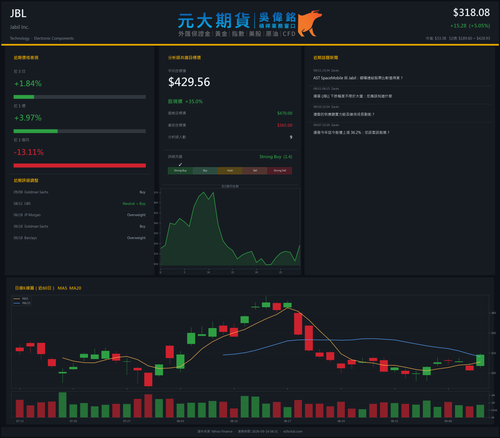Click the tallest green volume bar on the left
The width and height of the screenshot is (500, 438).
62,405
